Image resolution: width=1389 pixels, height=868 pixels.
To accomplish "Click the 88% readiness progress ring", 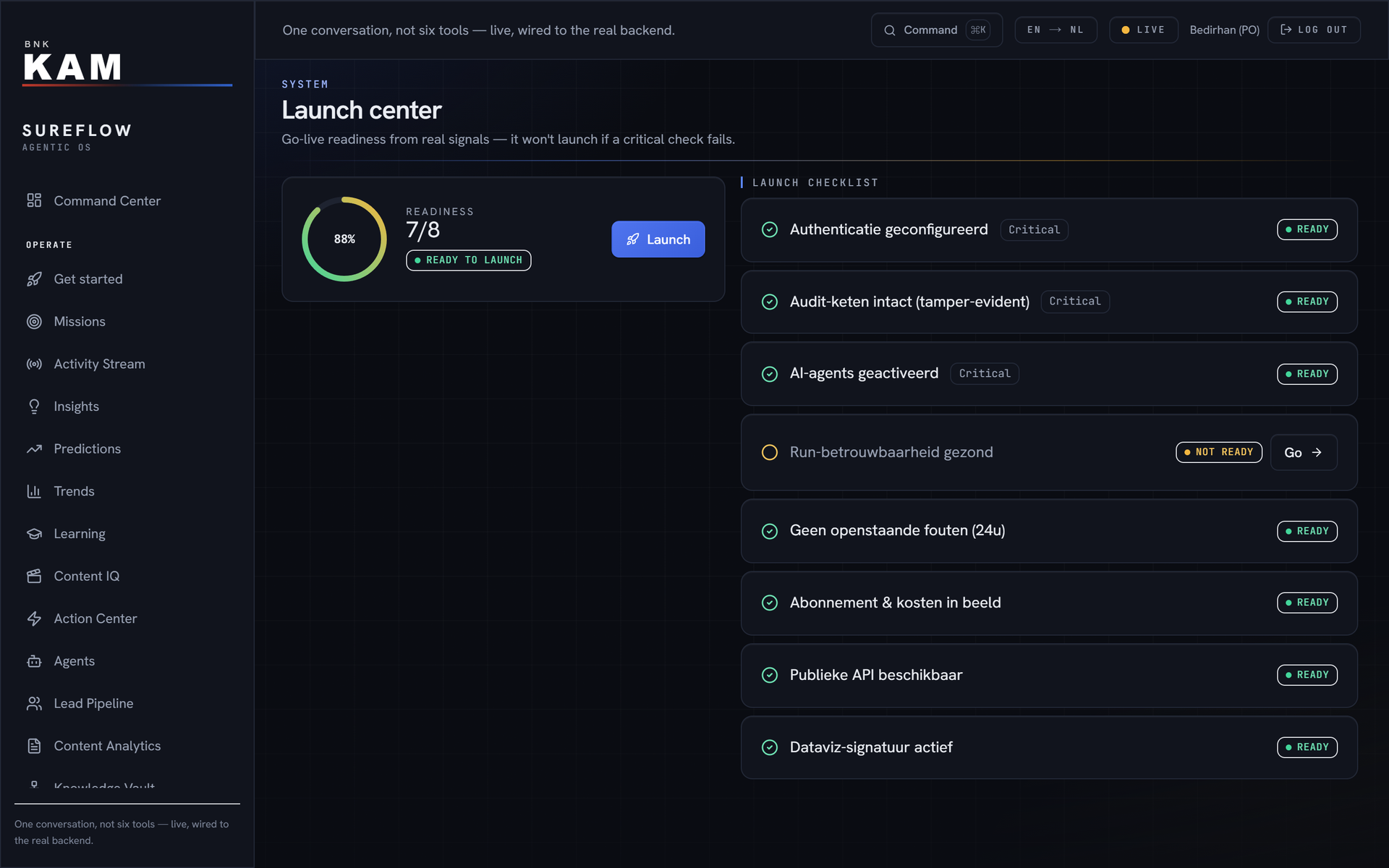I will [x=344, y=239].
